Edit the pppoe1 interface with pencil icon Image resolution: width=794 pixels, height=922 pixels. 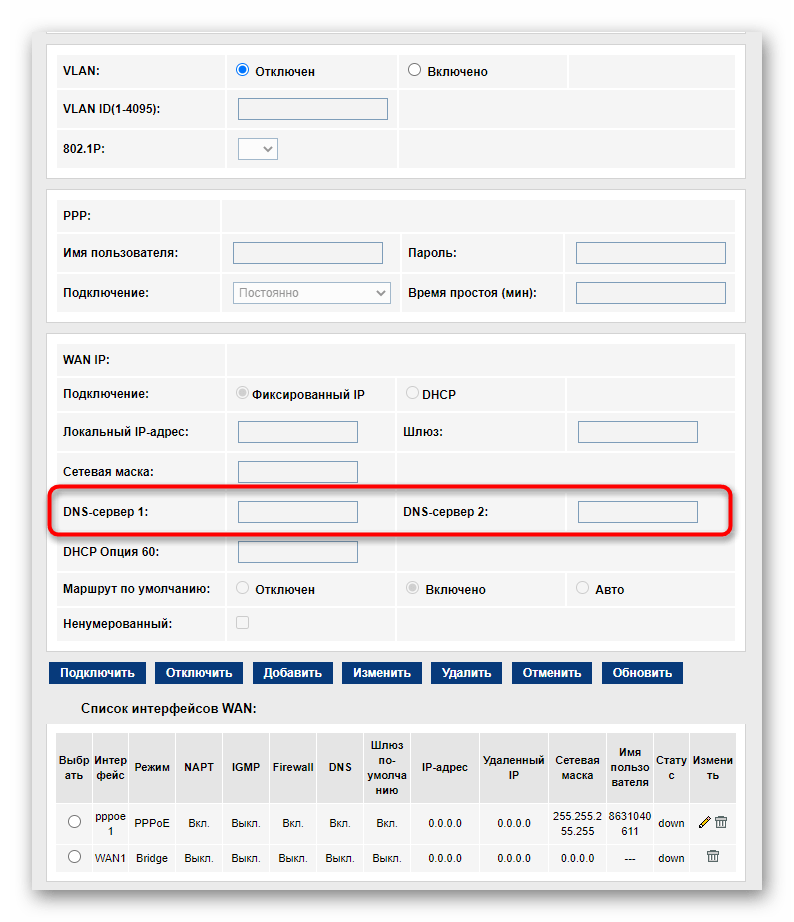click(705, 822)
